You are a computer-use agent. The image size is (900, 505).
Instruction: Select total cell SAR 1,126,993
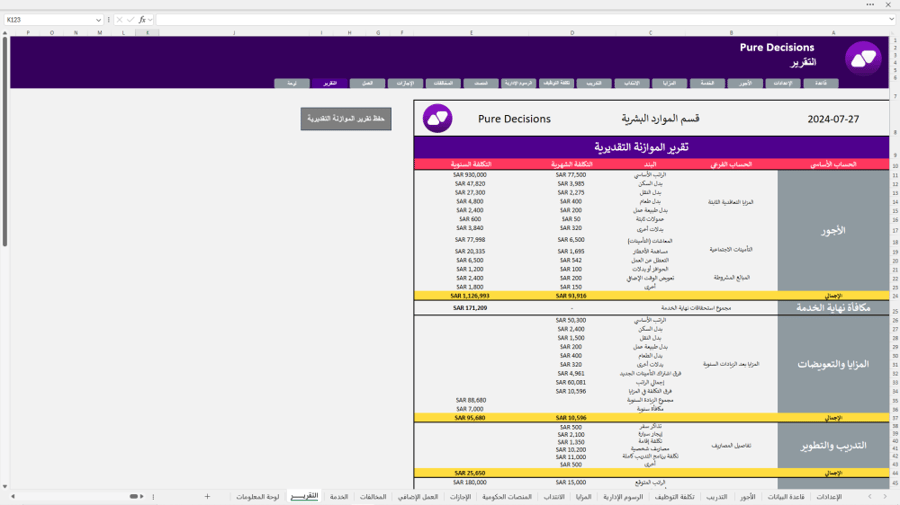tap(470, 296)
